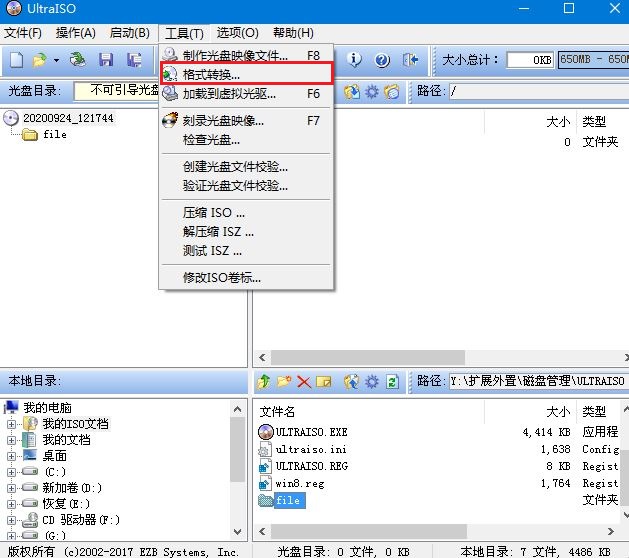Image resolution: width=629 pixels, height=558 pixels.
Task: Expand the 恢复 (E:) drive node
Action: pyautogui.click(x=11, y=504)
